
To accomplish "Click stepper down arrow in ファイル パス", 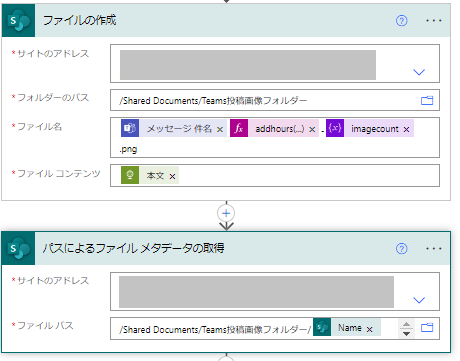I will click(x=406, y=333).
